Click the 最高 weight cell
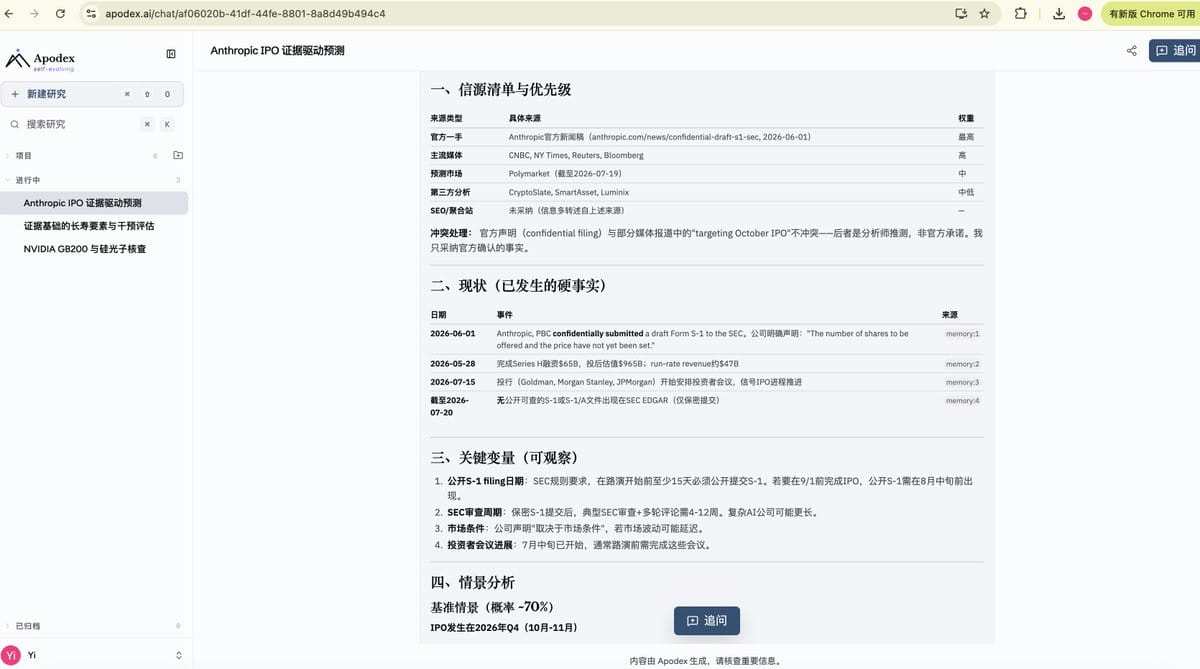Image resolution: width=1200 pixels, height=669 pixels. [x=966, y=137]
